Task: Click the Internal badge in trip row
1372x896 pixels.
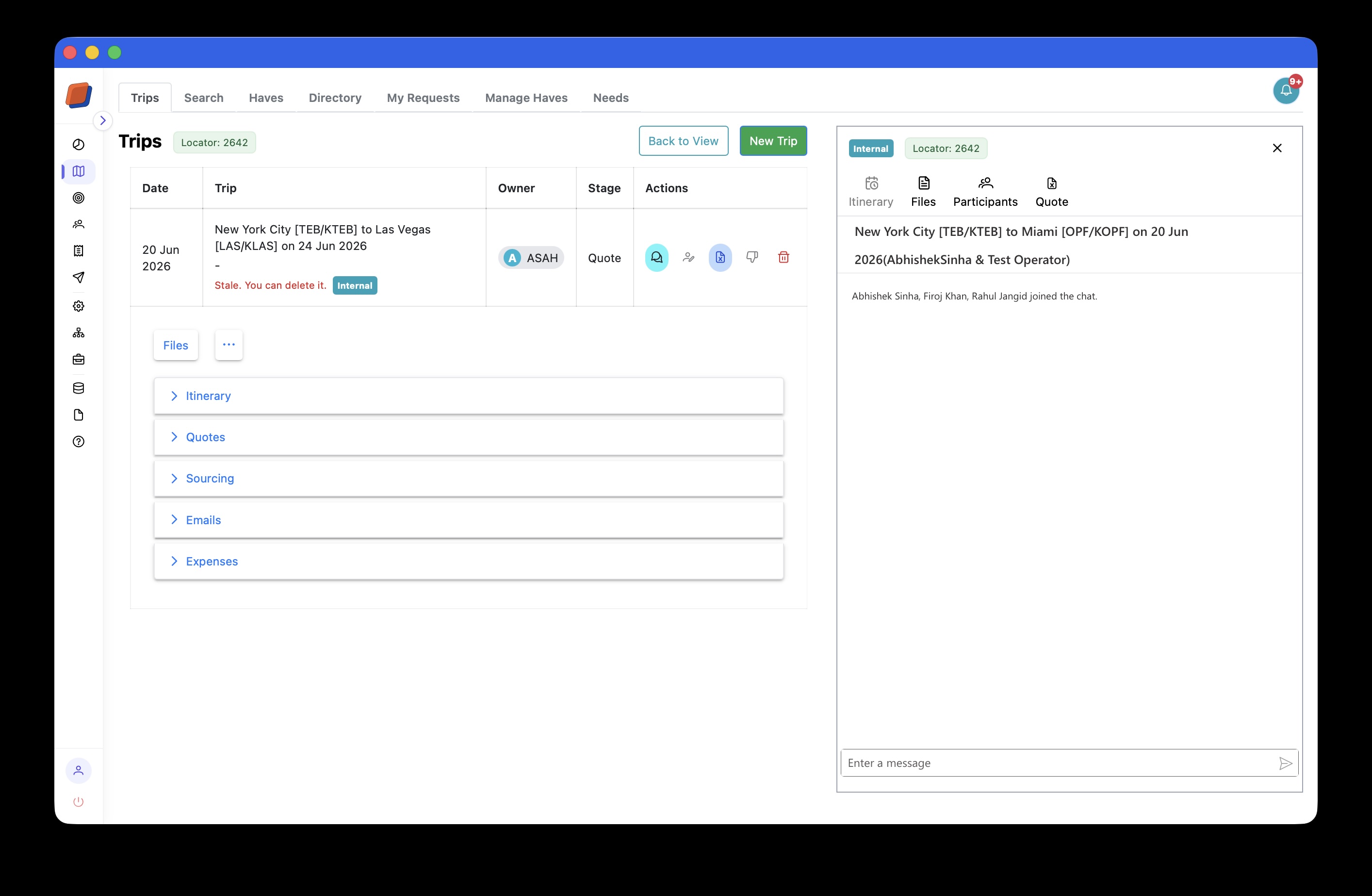Action: tap(355, 285)
